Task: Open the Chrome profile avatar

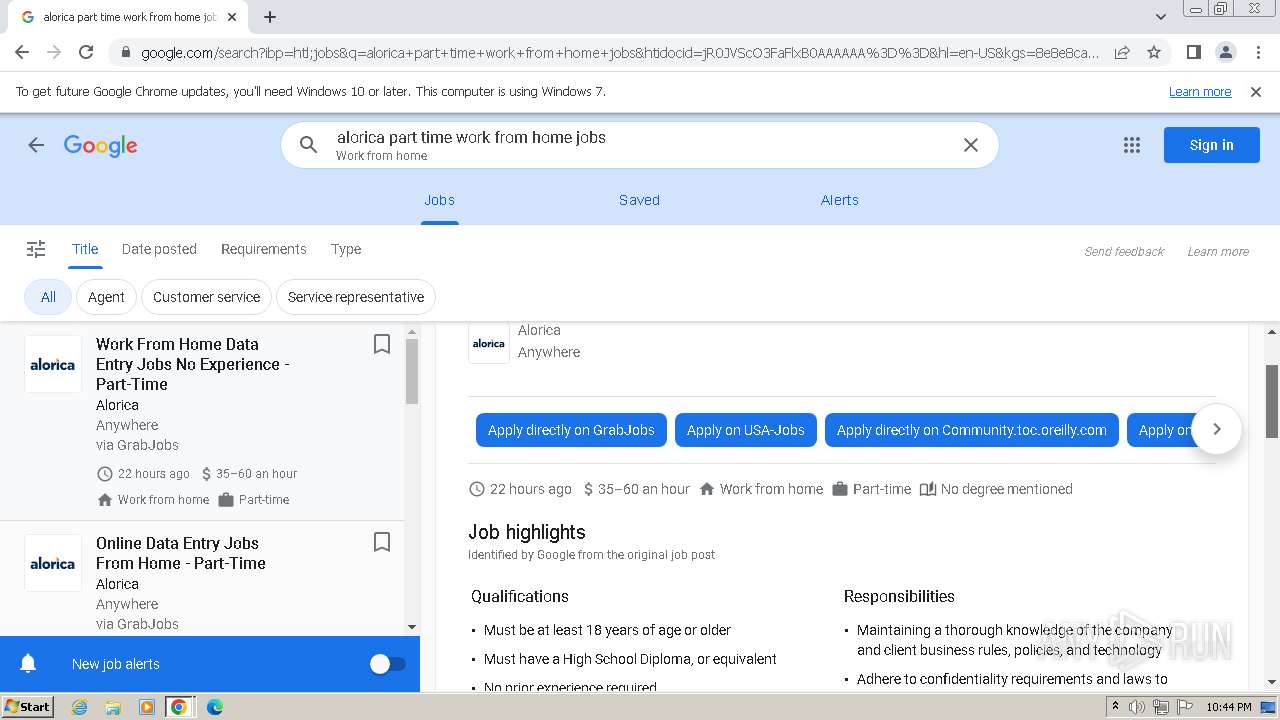Action: pos(1225,52)
